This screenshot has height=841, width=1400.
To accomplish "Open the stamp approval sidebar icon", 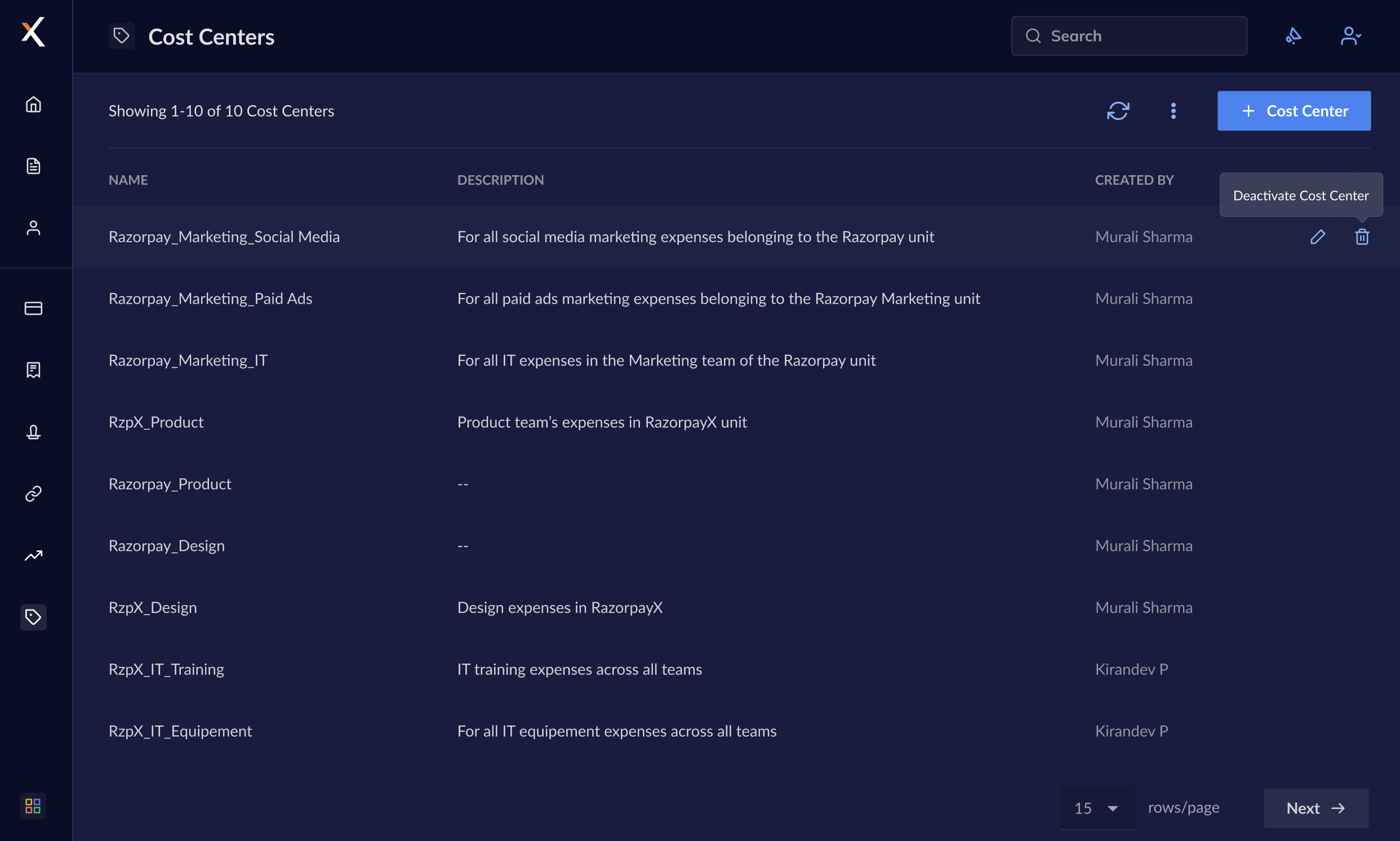I will pyautogui.click(x=33, y=433).
